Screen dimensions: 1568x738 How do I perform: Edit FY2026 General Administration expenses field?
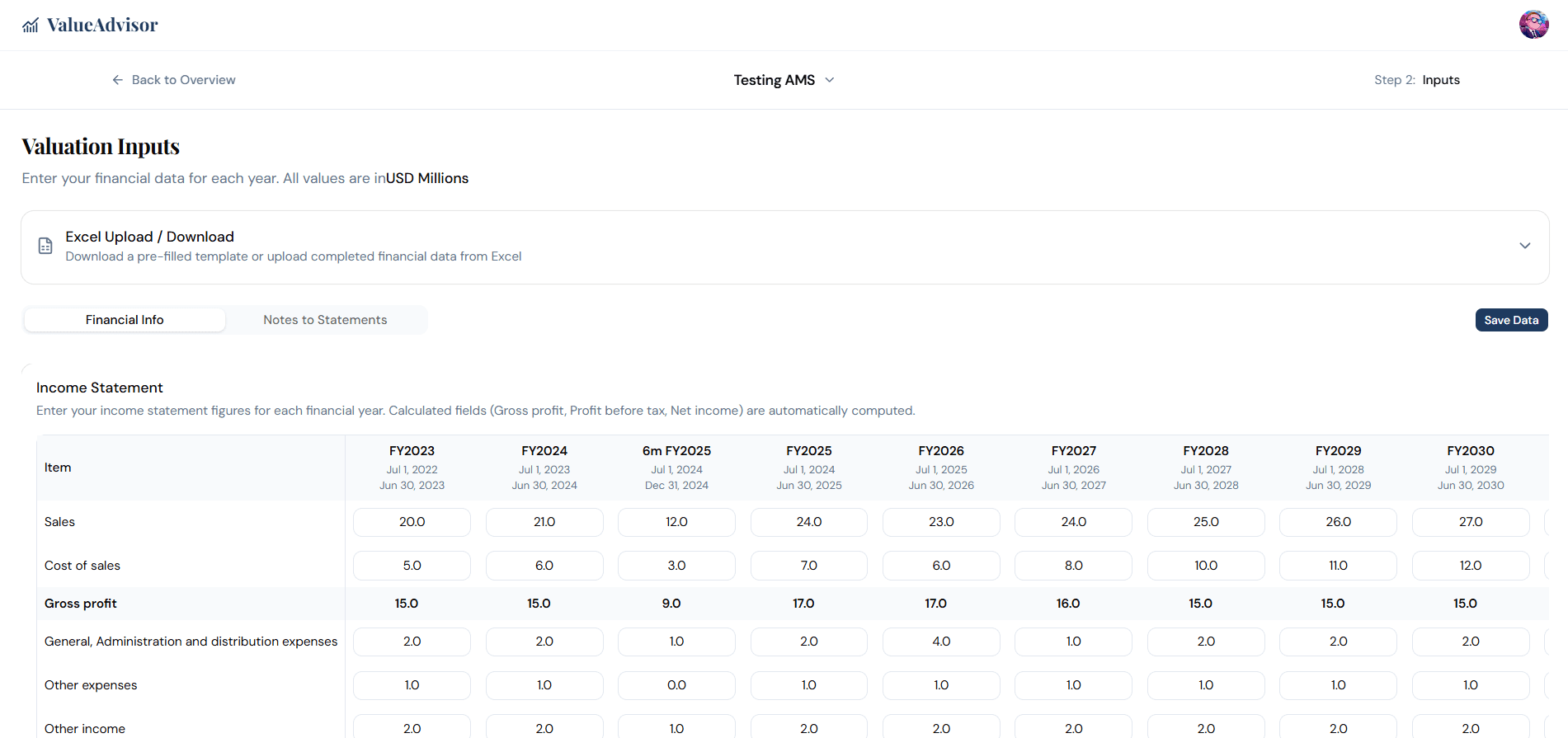pyautogui.click(x=941, y=642)
